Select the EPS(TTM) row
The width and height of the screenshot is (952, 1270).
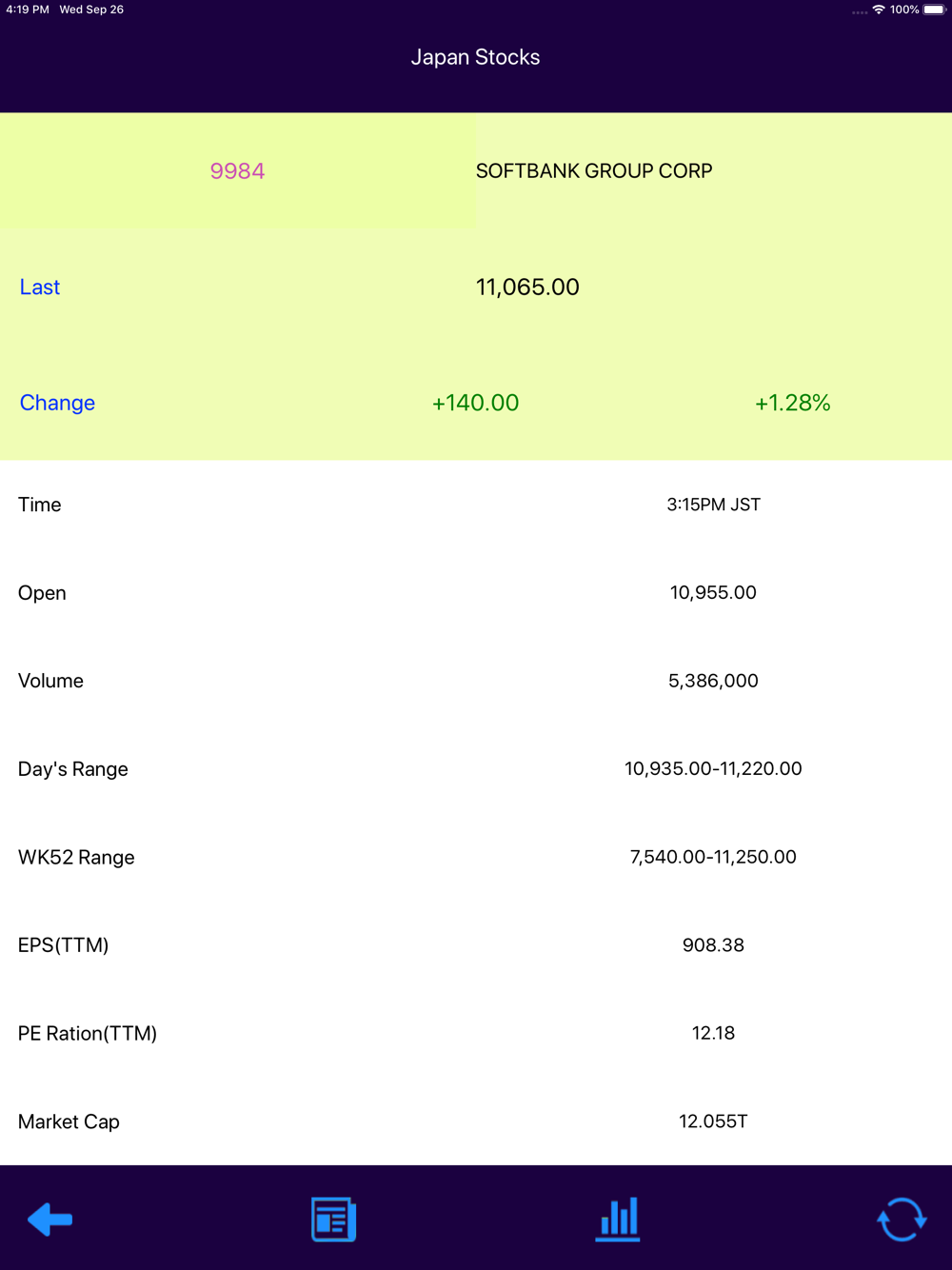click(x=476, y=945)
